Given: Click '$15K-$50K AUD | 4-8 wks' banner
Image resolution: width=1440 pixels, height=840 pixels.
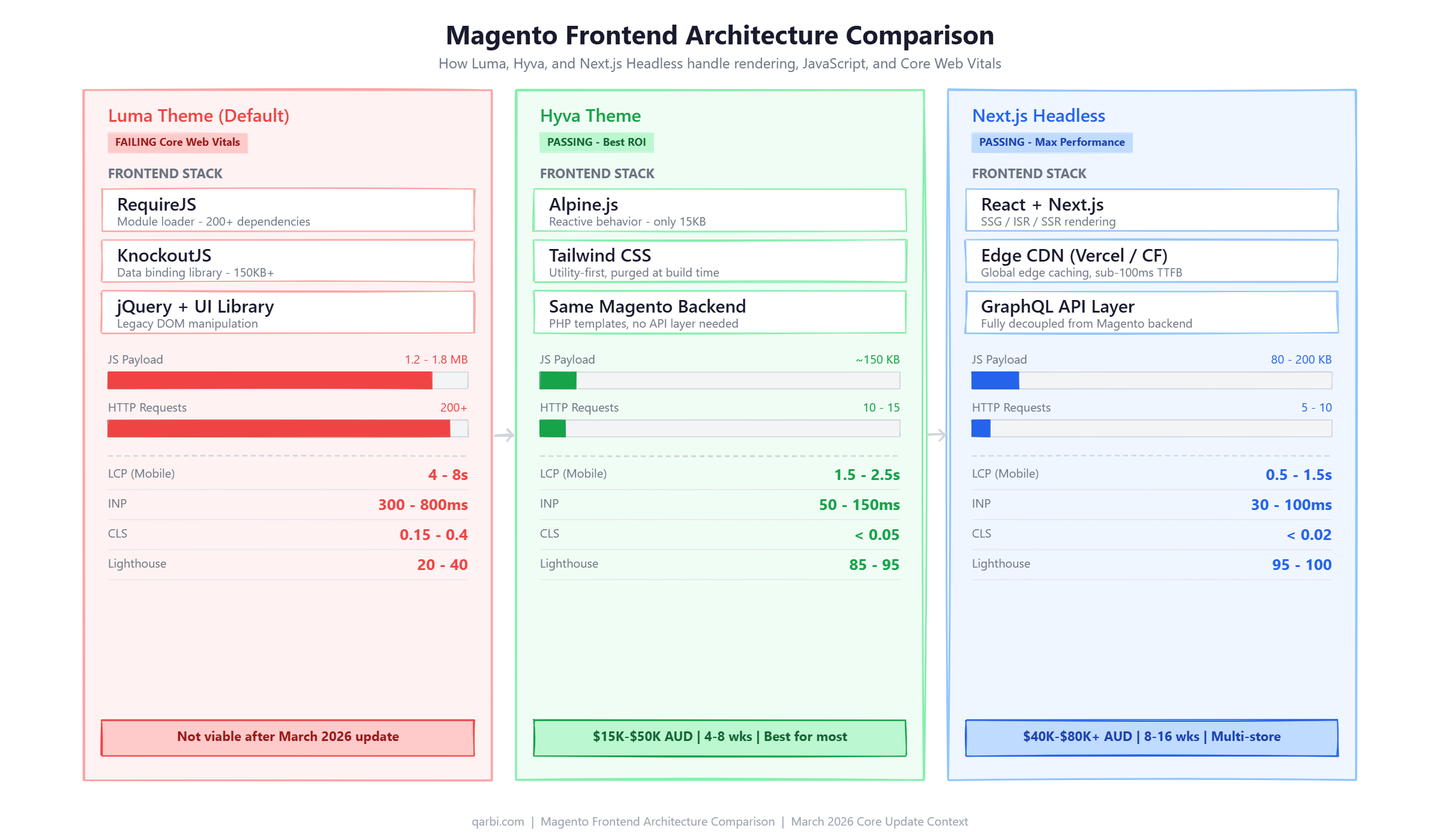Looking at the screenshot, I should click(x=720, y=737).
